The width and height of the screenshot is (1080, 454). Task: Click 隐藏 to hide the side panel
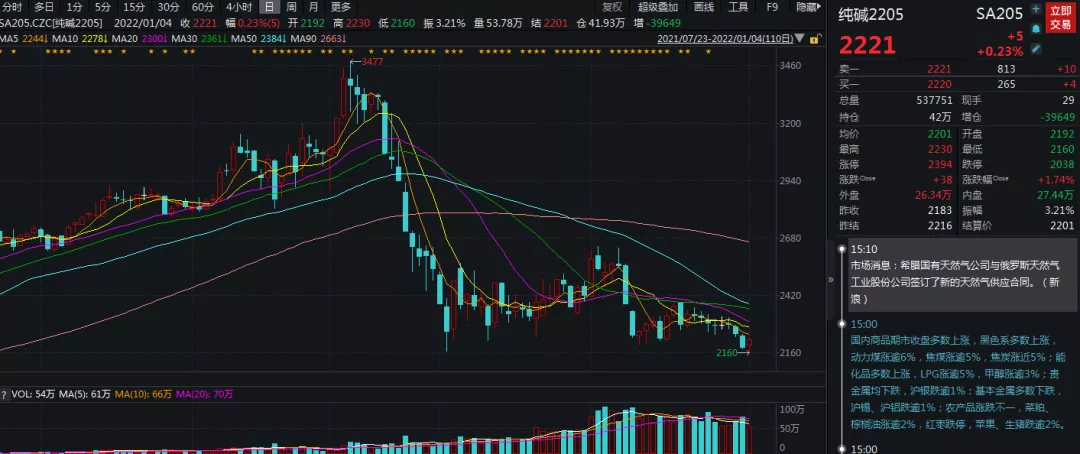(x=807, y=7)
